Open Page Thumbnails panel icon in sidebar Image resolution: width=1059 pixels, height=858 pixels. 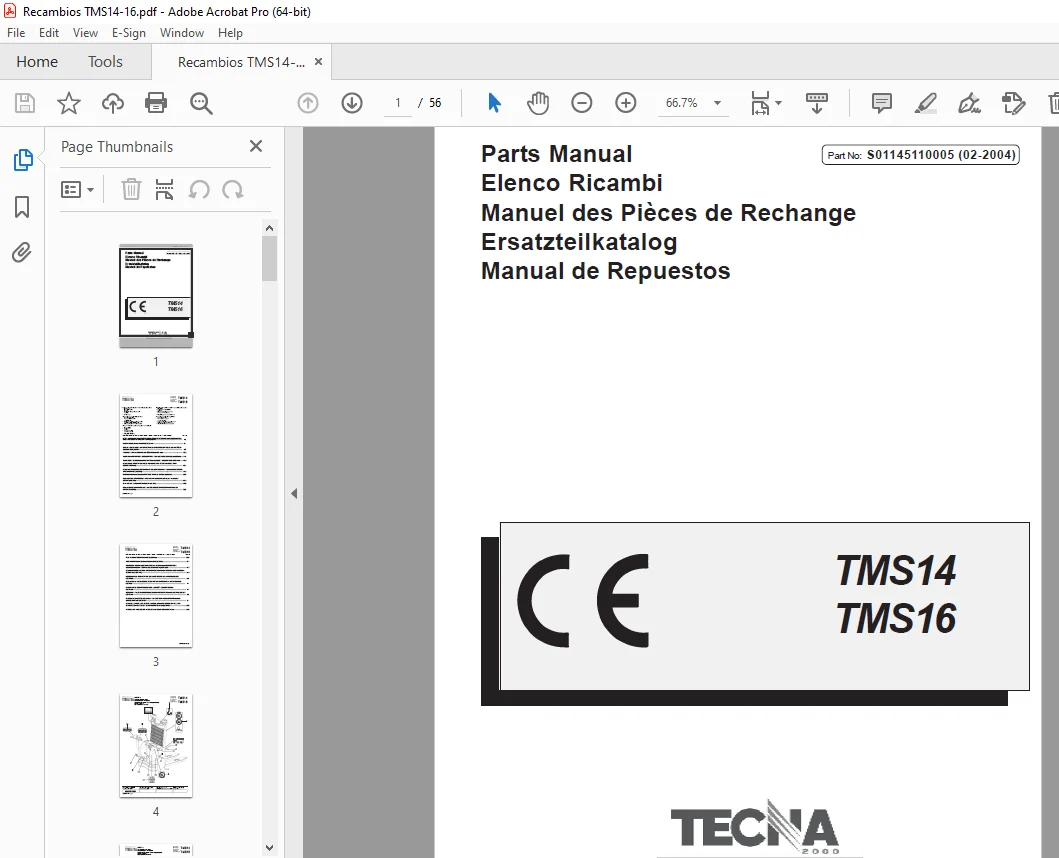tap(23, 160)
